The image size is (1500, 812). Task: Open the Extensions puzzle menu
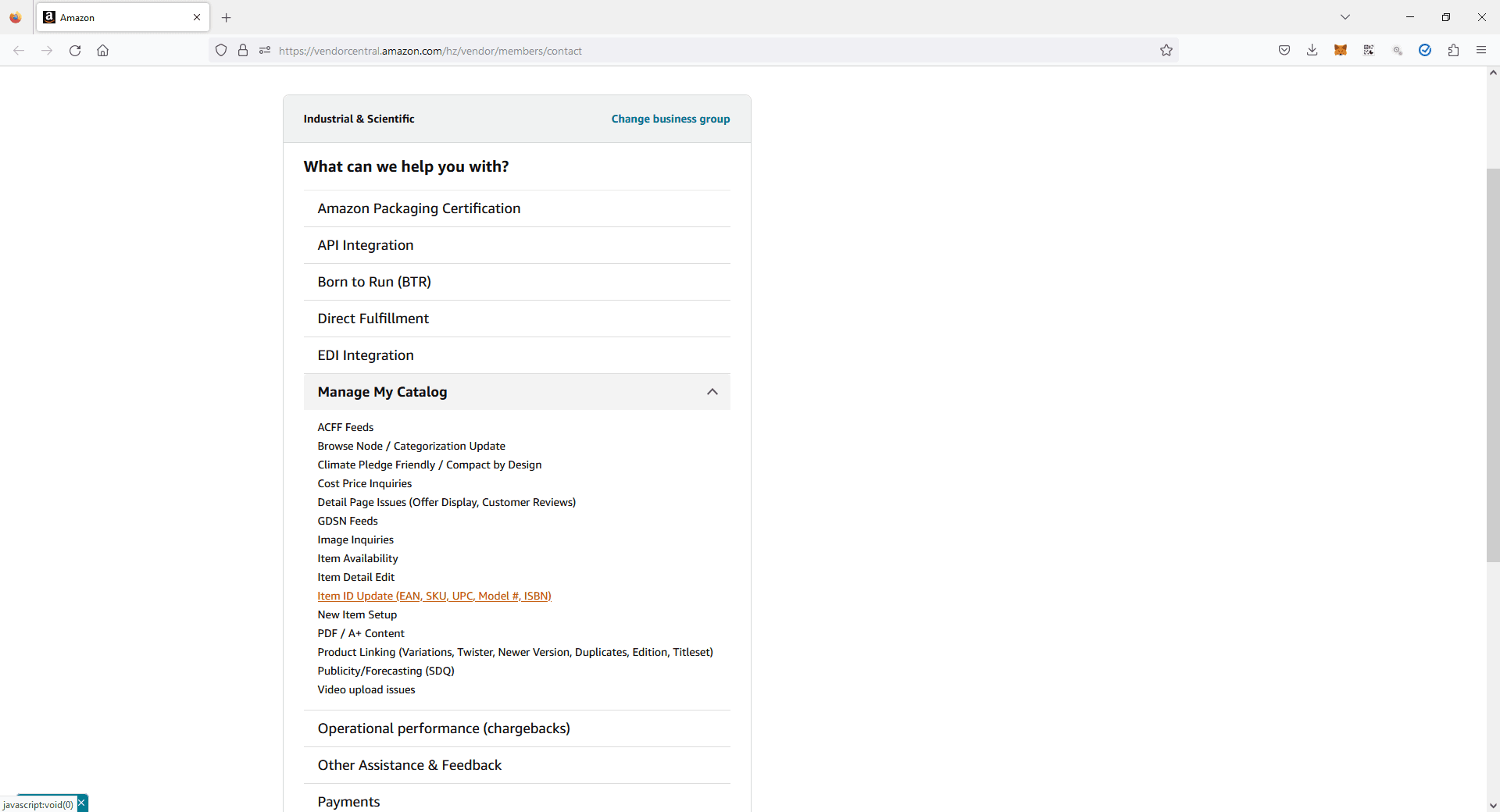(x=1453, y=51)
